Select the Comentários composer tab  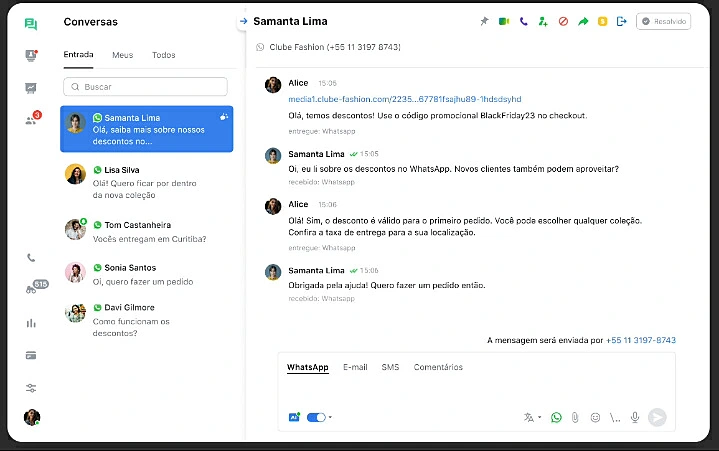coord(438,367)
